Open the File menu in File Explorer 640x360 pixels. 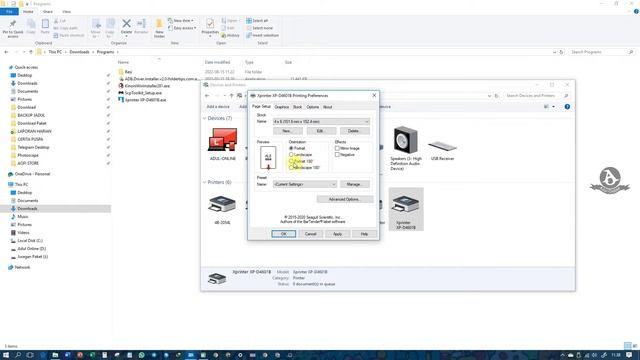(x=9, y=12)
